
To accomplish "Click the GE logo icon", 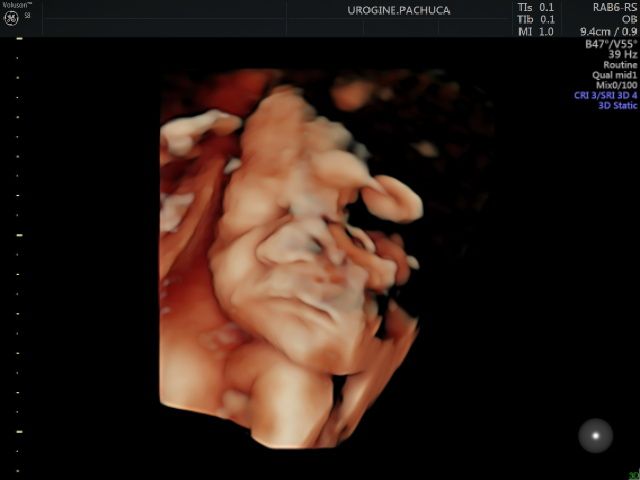I will [x=11, y=18].
